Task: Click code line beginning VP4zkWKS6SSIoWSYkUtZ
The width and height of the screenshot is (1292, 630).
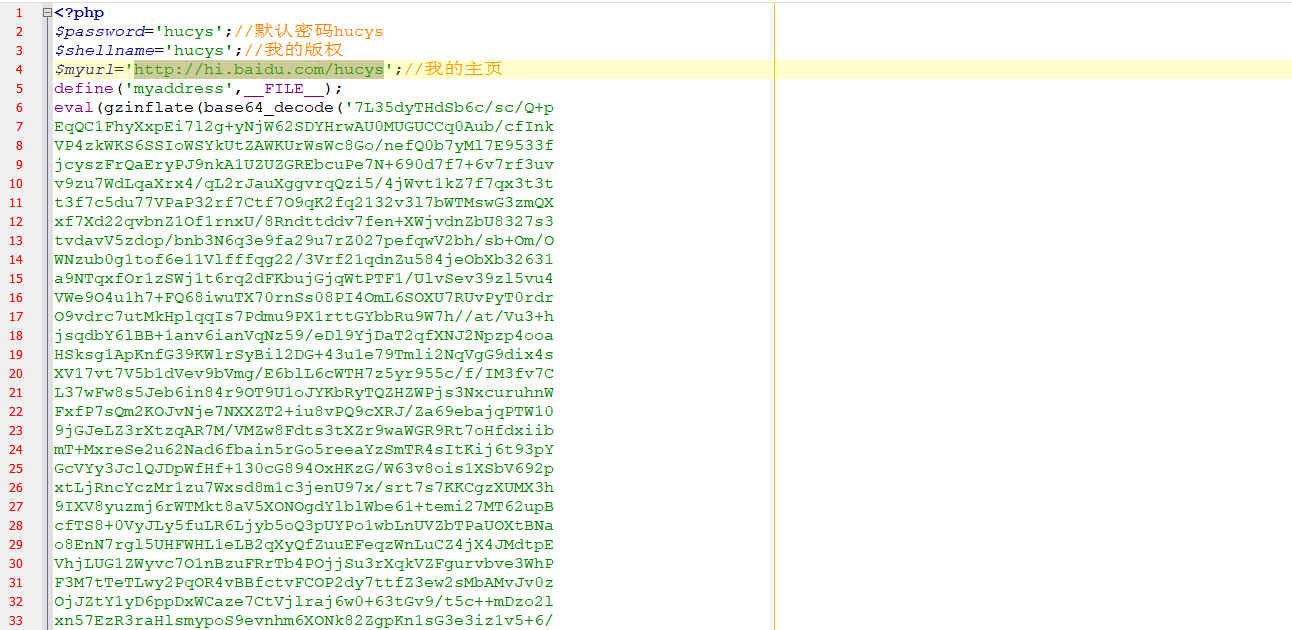Action: (304, 146)
